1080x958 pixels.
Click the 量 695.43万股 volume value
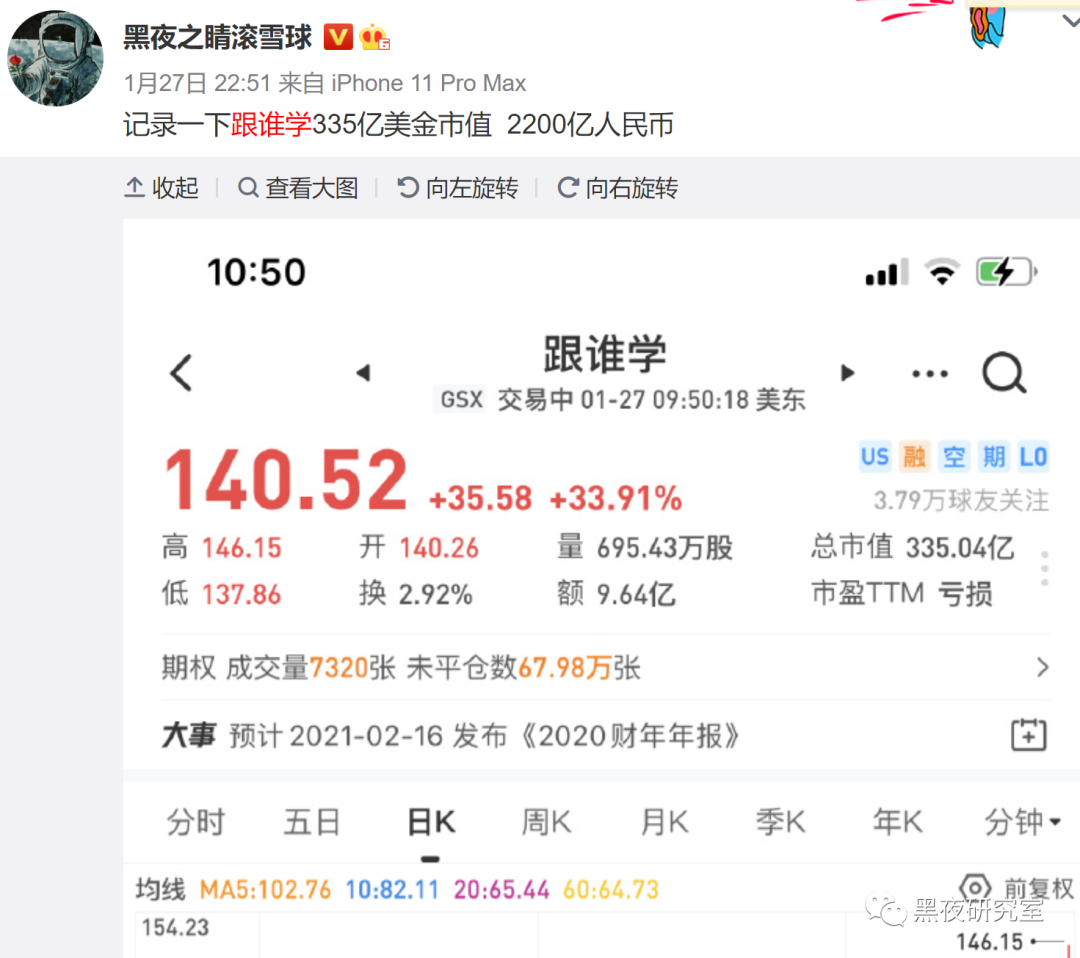[645, 548]
